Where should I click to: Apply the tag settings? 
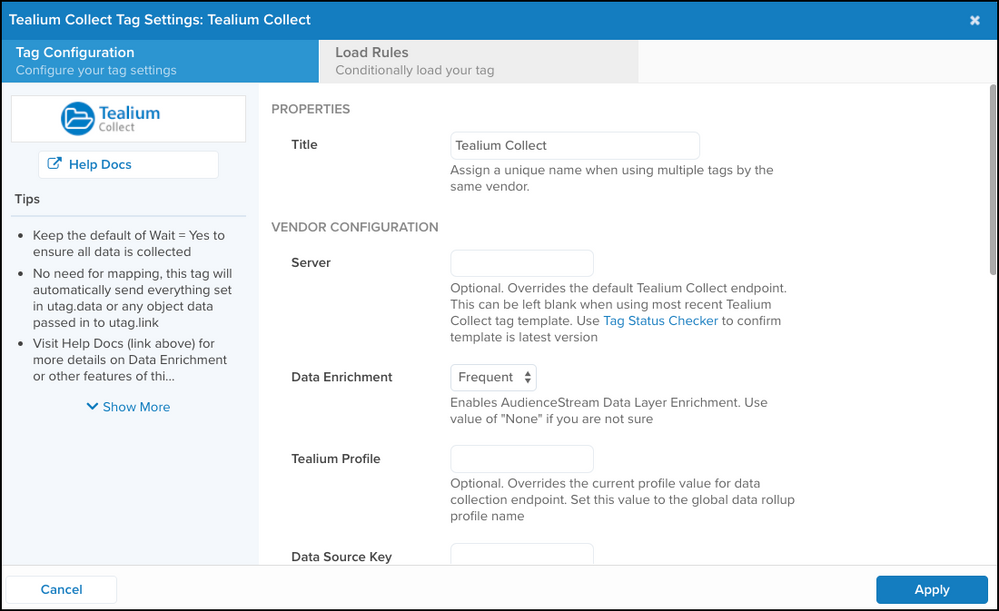coord(931,590)
